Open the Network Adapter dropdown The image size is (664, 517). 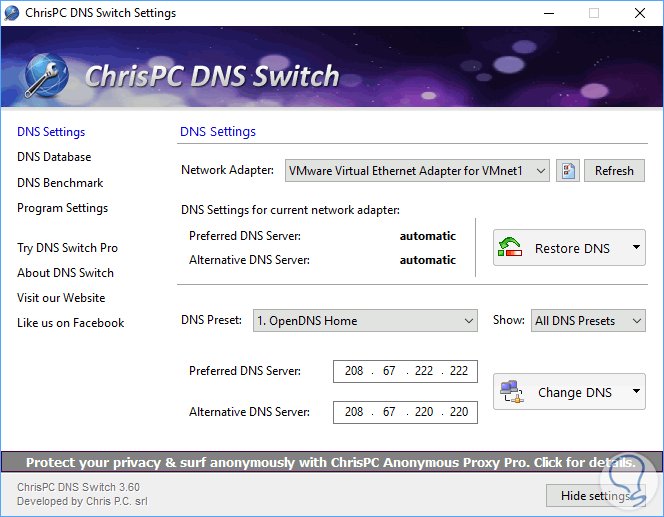tap(417, 171)
